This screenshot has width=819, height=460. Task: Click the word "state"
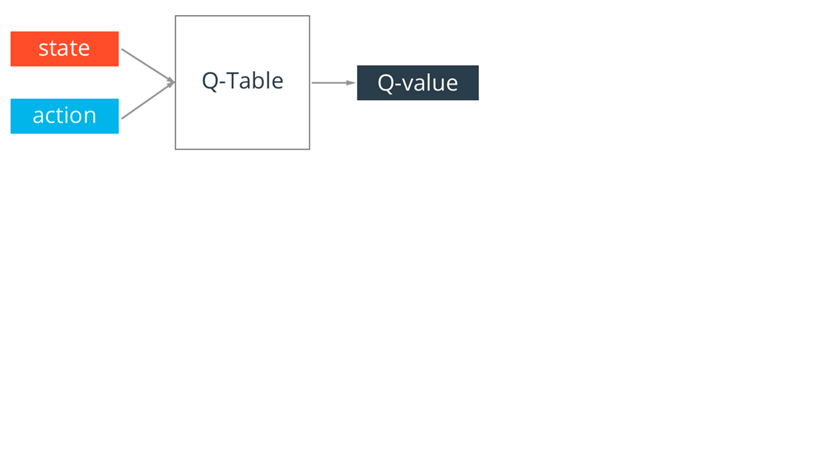pos(64,48)
